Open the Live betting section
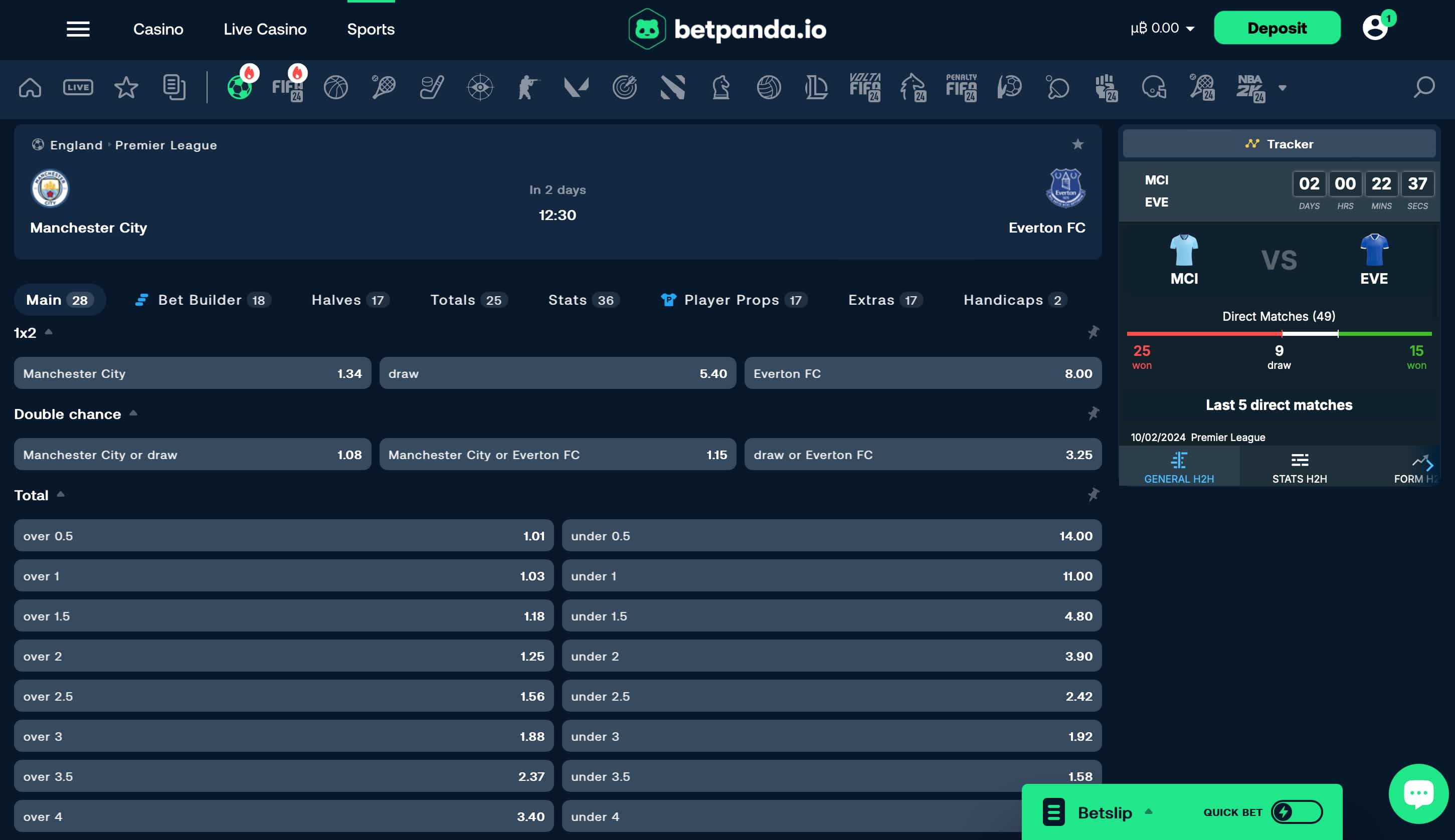The width and height of the screenshot is (1455, 840). (78, 87)
